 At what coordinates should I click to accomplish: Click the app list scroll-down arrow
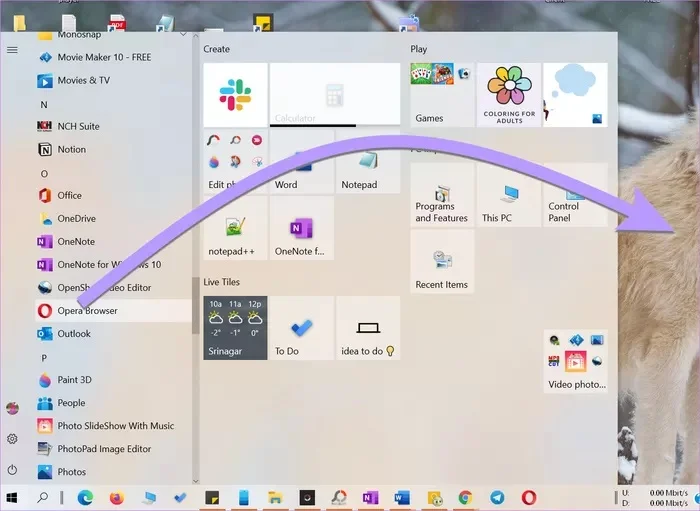click(196, 481)
